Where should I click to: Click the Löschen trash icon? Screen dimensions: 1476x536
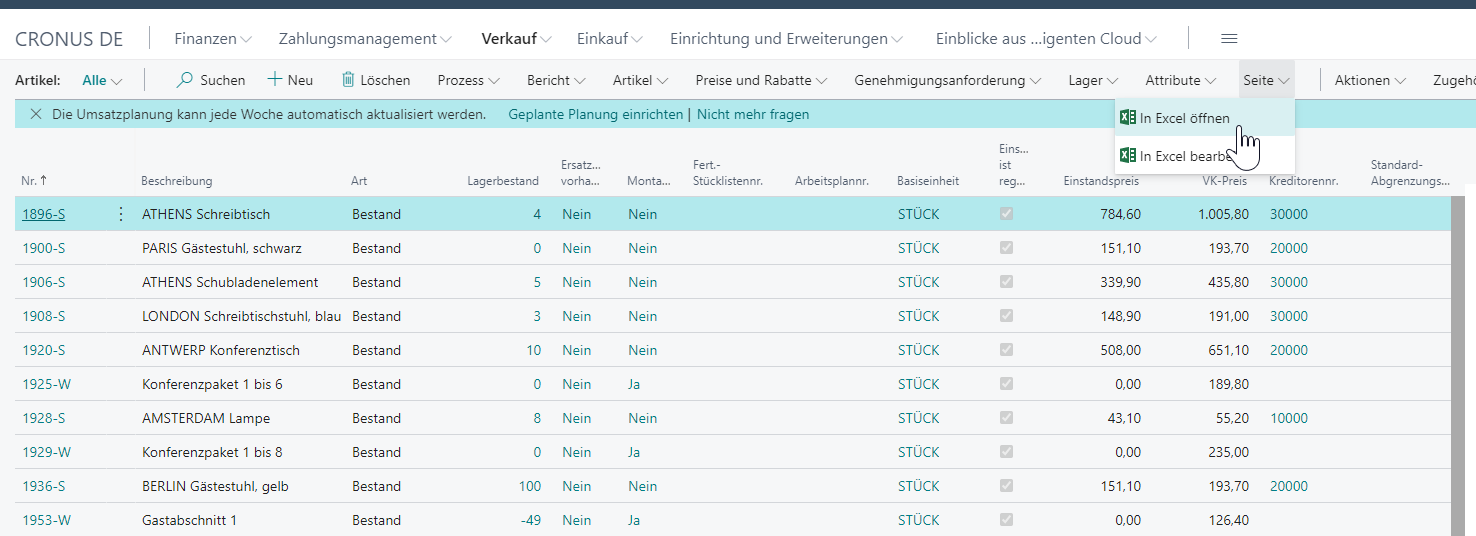point(348,80)
